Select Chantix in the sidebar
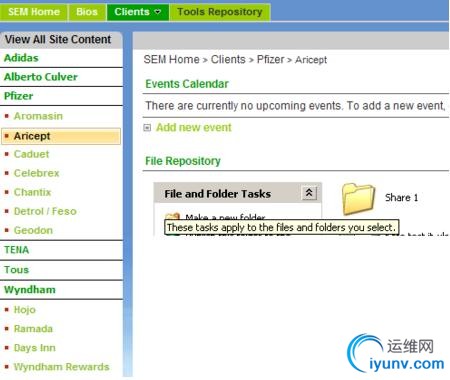 (32, 192)
